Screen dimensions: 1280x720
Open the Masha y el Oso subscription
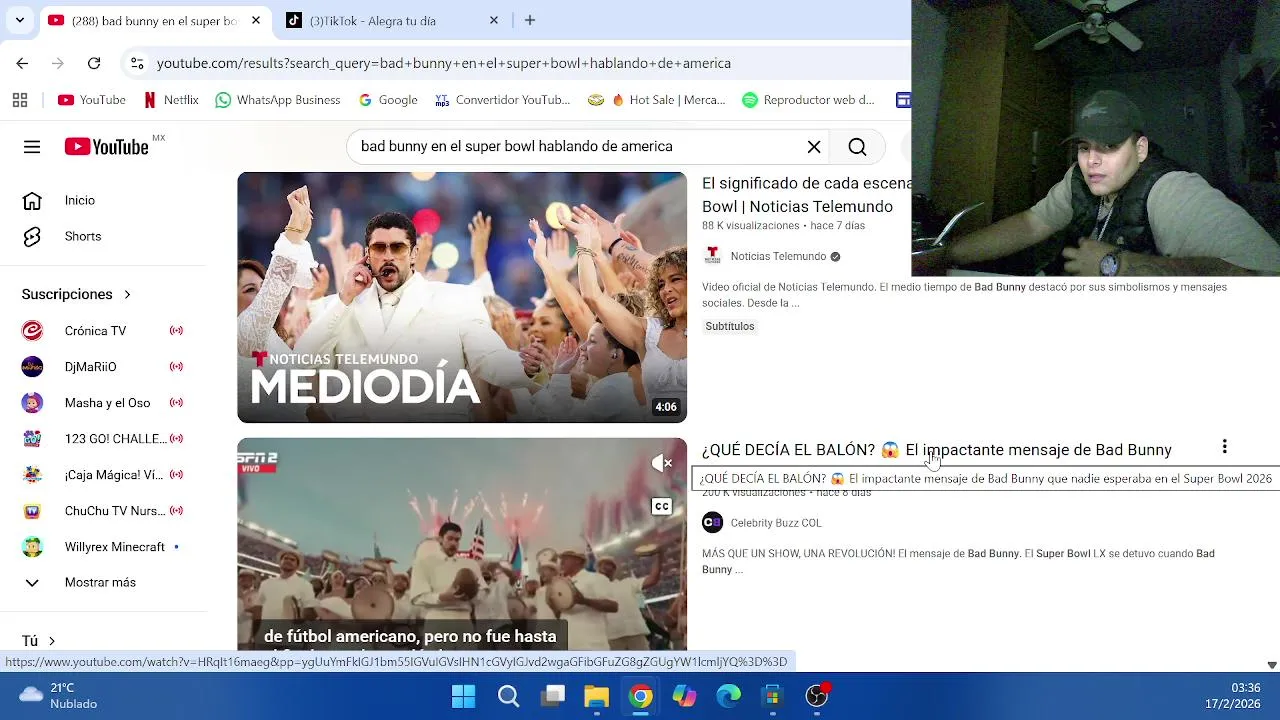[x=104, y=403]
